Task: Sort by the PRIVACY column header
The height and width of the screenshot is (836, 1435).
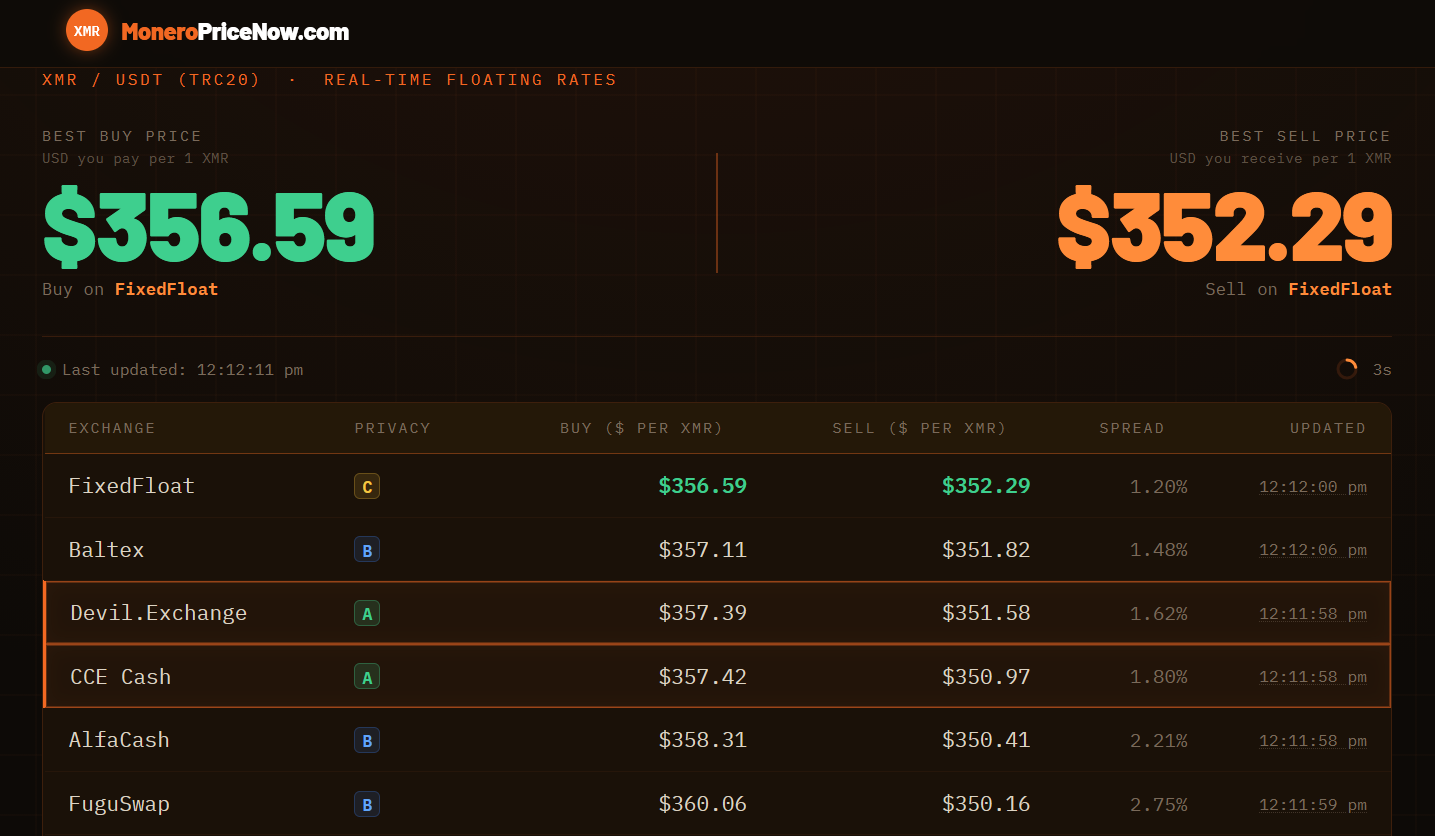Action: tap(392, 428)
